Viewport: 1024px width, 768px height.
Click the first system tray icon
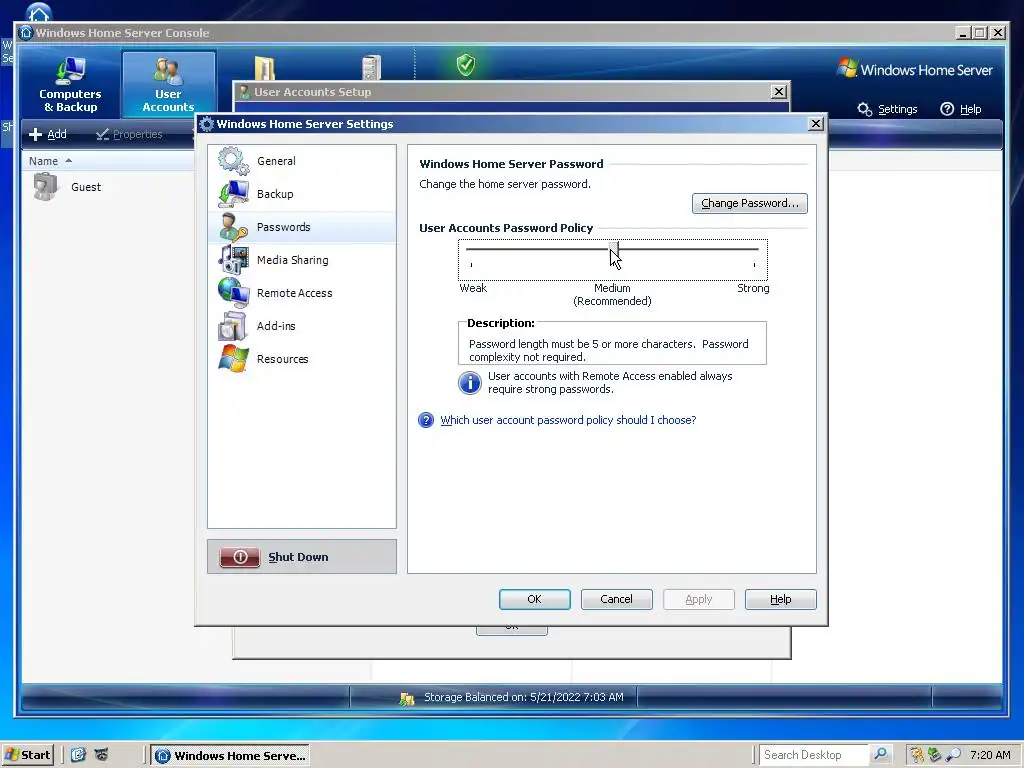click(x=917, y=755)
